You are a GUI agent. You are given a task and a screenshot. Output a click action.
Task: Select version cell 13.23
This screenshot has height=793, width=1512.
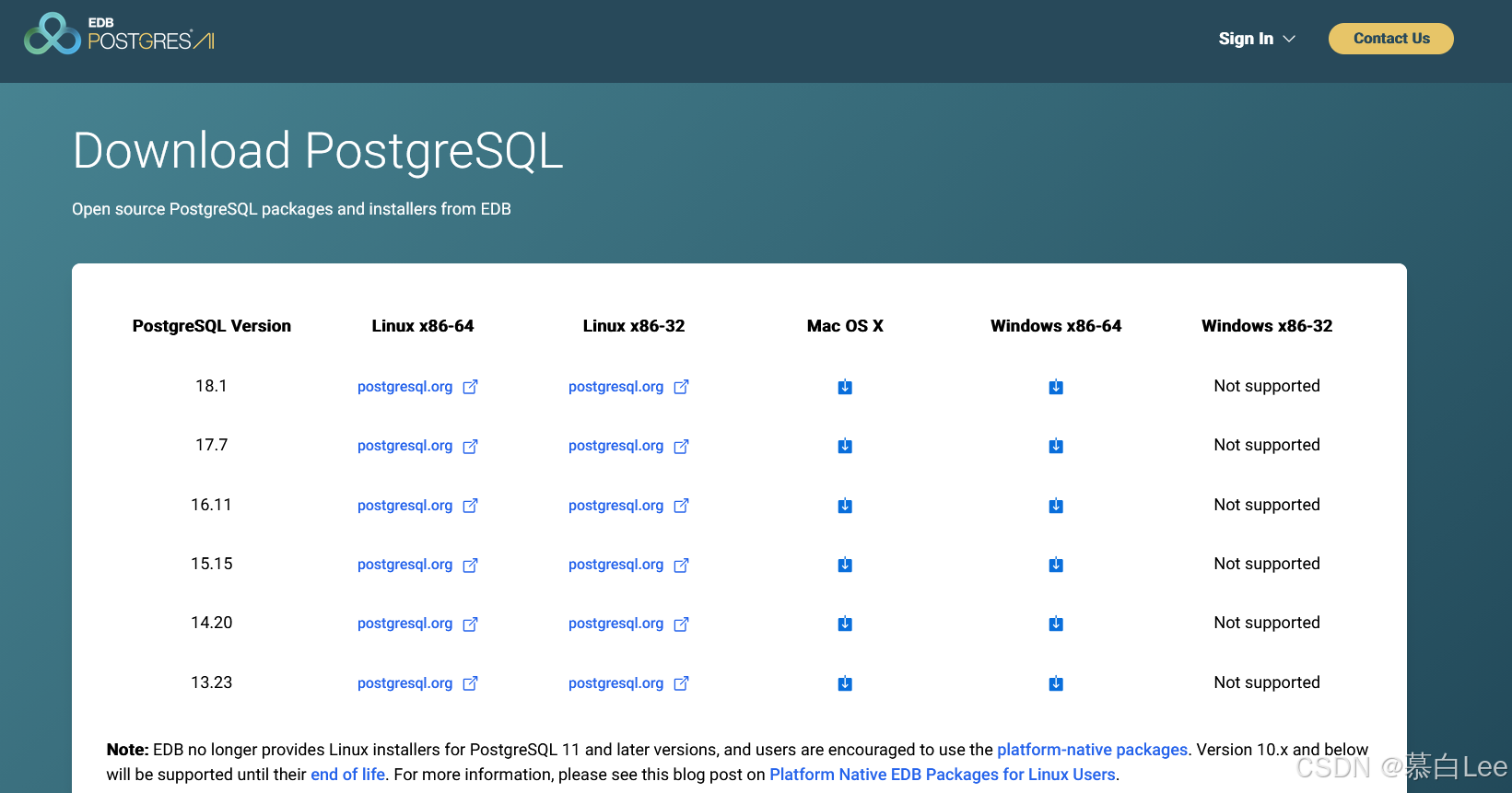tap(211, 682)
